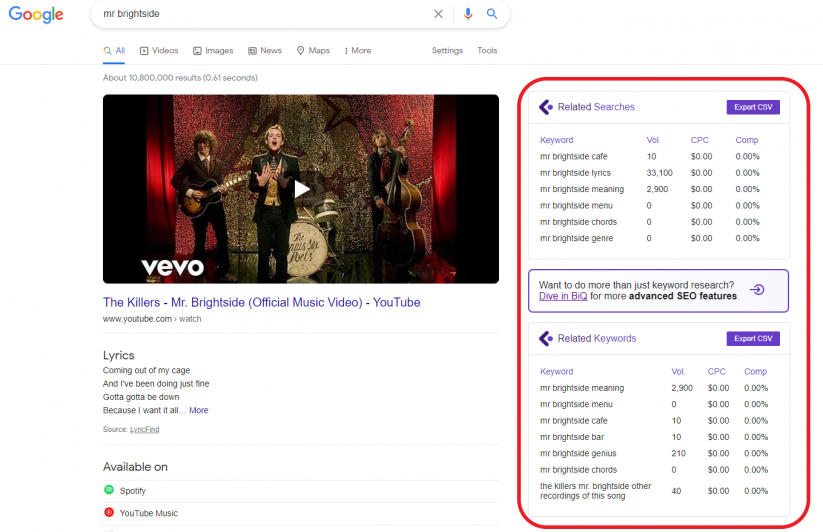Click the BiQ logo beside Related Searches

tap(546, 107)
